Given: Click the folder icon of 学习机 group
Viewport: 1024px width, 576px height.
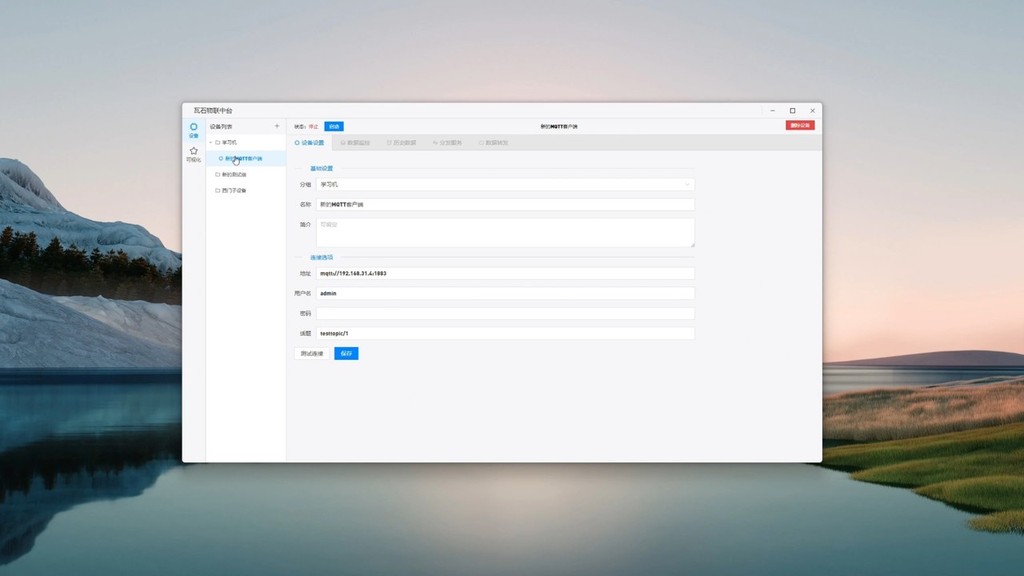Looking at the screenshot, I should (x=218, y=142).
